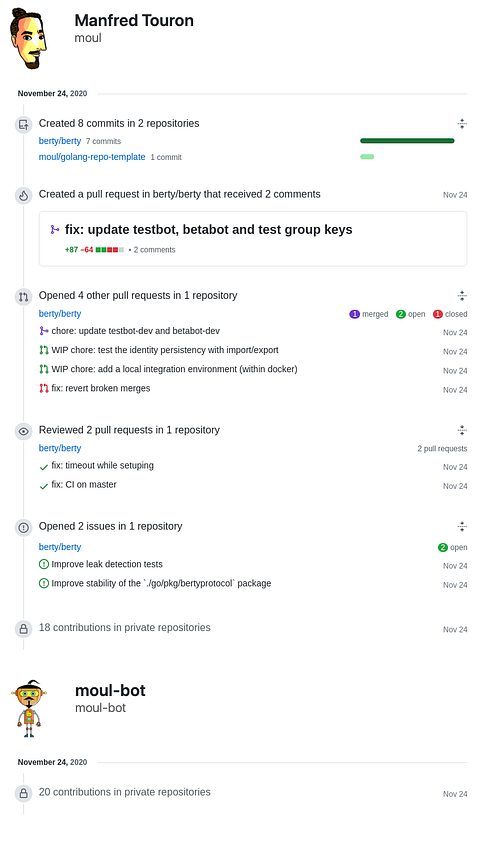The width and height of the screenshot is (480, 842).
Task: Click the dark green berty/berty commits progress bar
Action: 407,141
